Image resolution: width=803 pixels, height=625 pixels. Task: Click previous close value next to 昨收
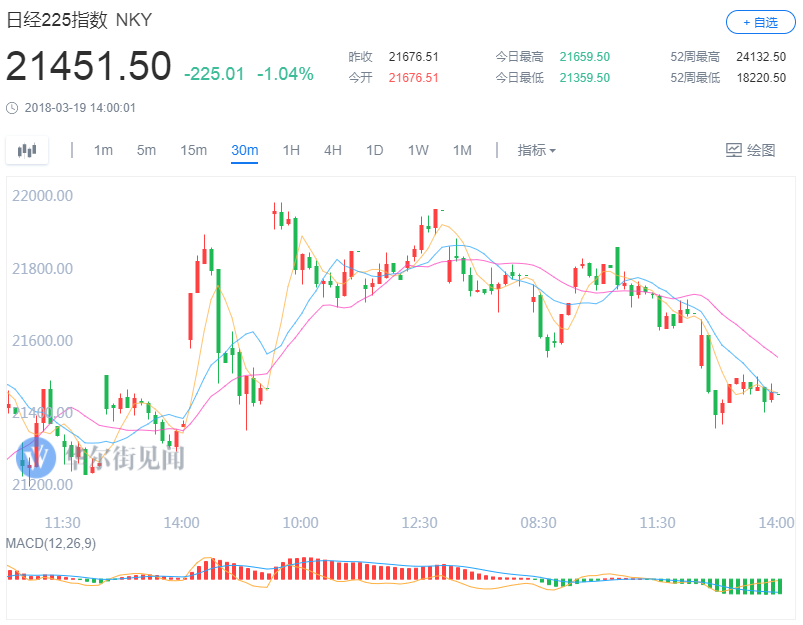[413, 56]
